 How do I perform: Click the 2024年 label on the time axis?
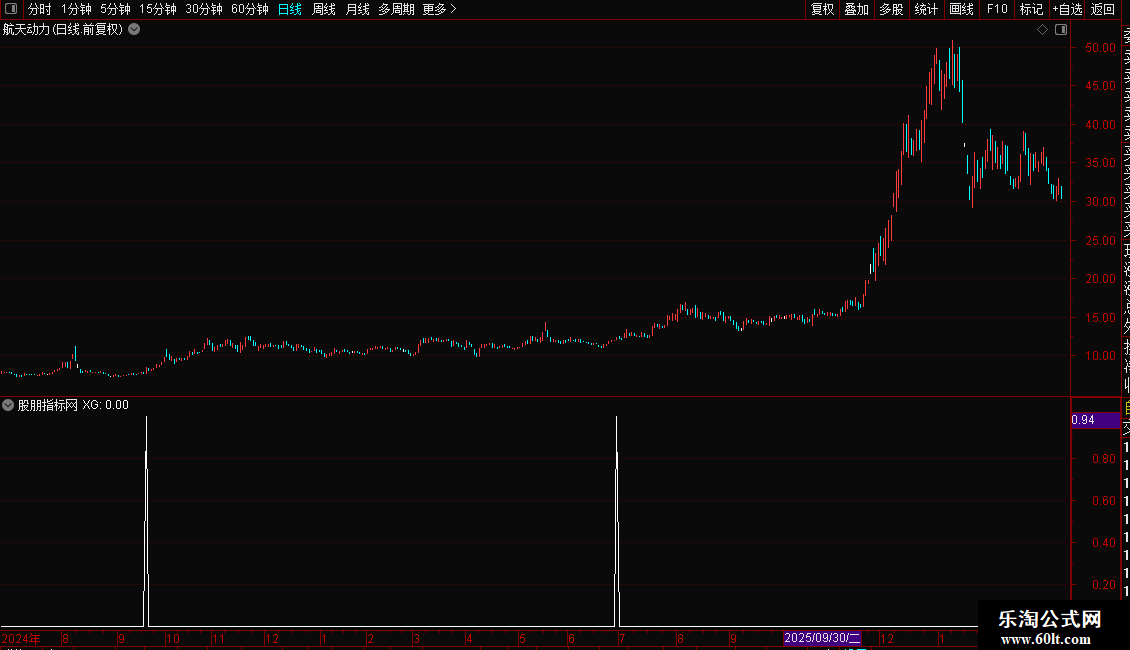coord(21,638)
